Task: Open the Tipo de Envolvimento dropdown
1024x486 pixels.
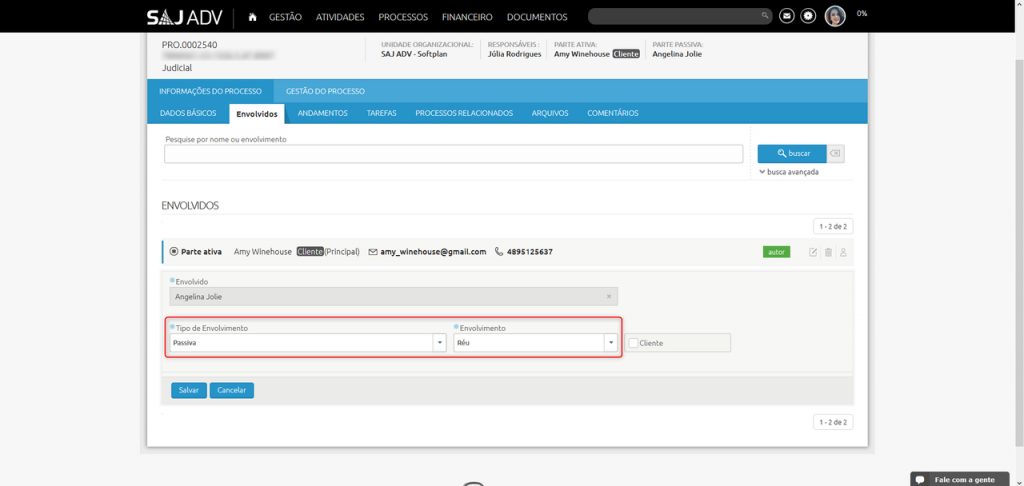Action: click(439, 343)
